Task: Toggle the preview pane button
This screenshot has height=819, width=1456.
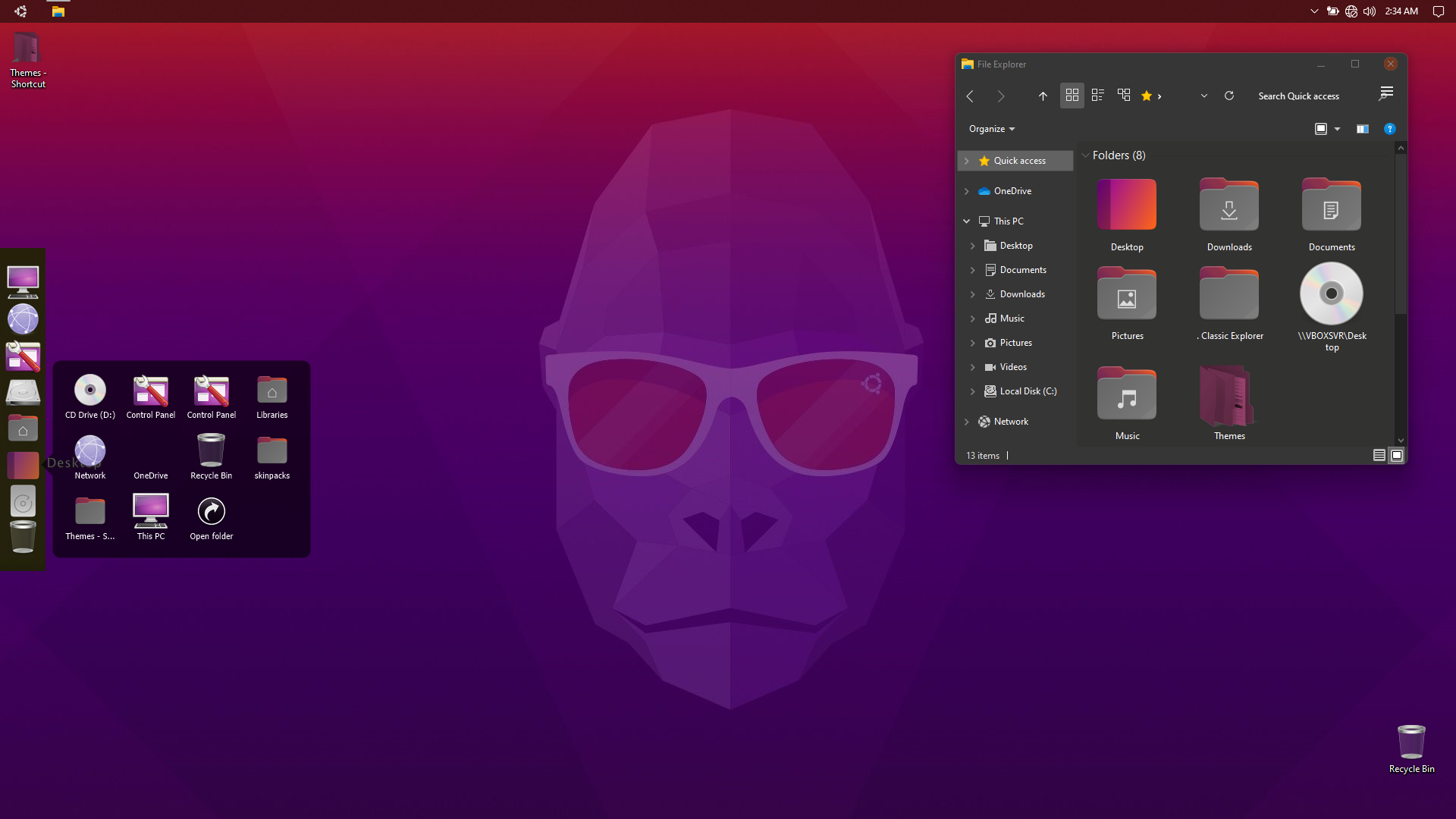Action: pos(1362,129)
